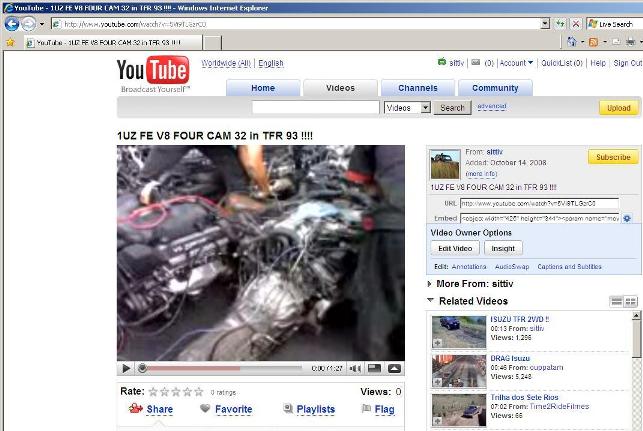Expand the More From: sittiv section
The image size is (643, 431).
pos(430,284)
